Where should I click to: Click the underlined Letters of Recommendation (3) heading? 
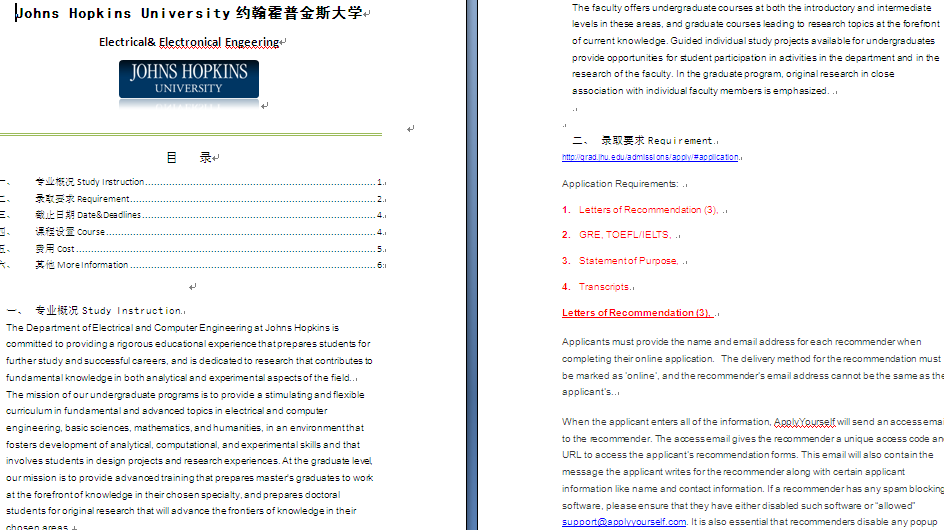pyautogui.click(x=638, y=313)
